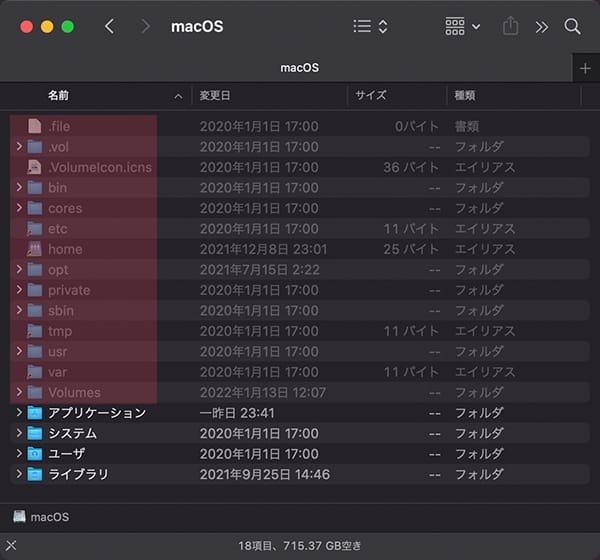Click date 2021年9月25日 14:46
The image size is (600, 560).
tap(265, 475)
